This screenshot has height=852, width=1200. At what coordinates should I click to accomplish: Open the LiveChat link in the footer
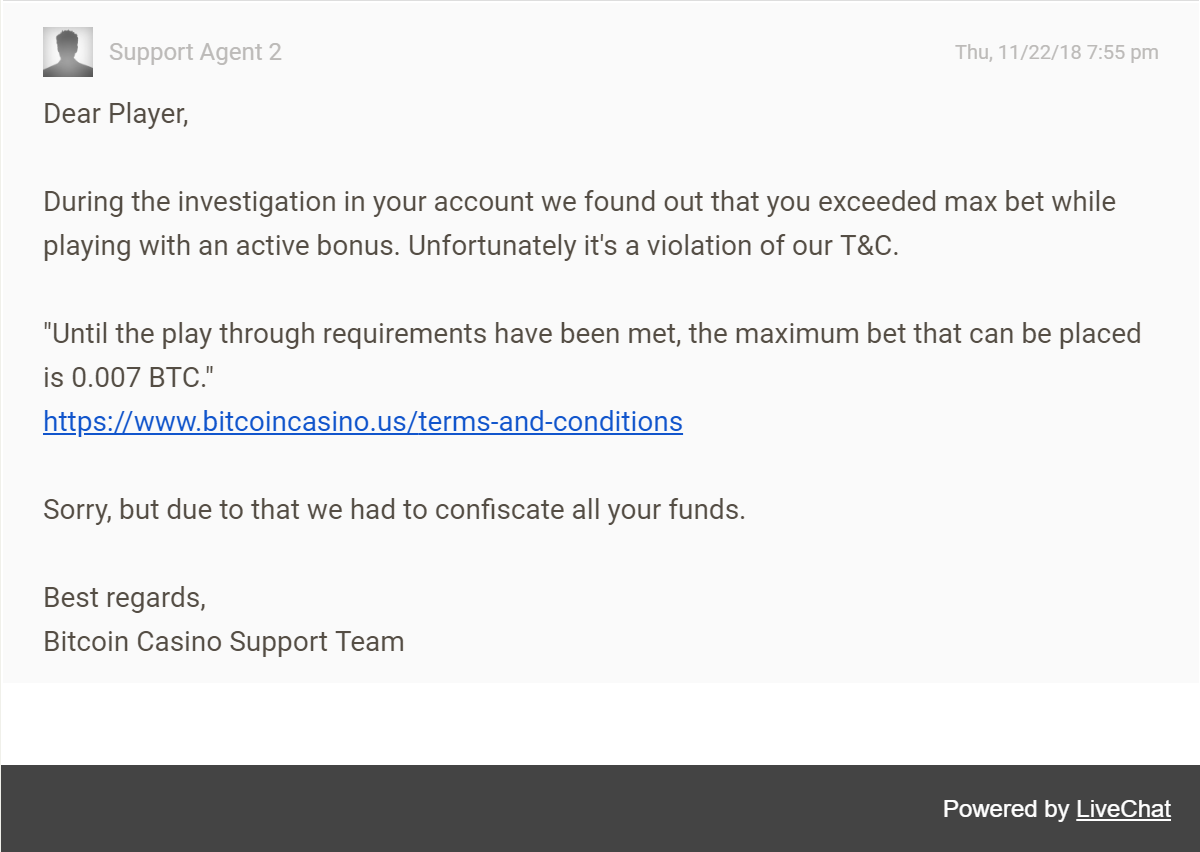1123,809
